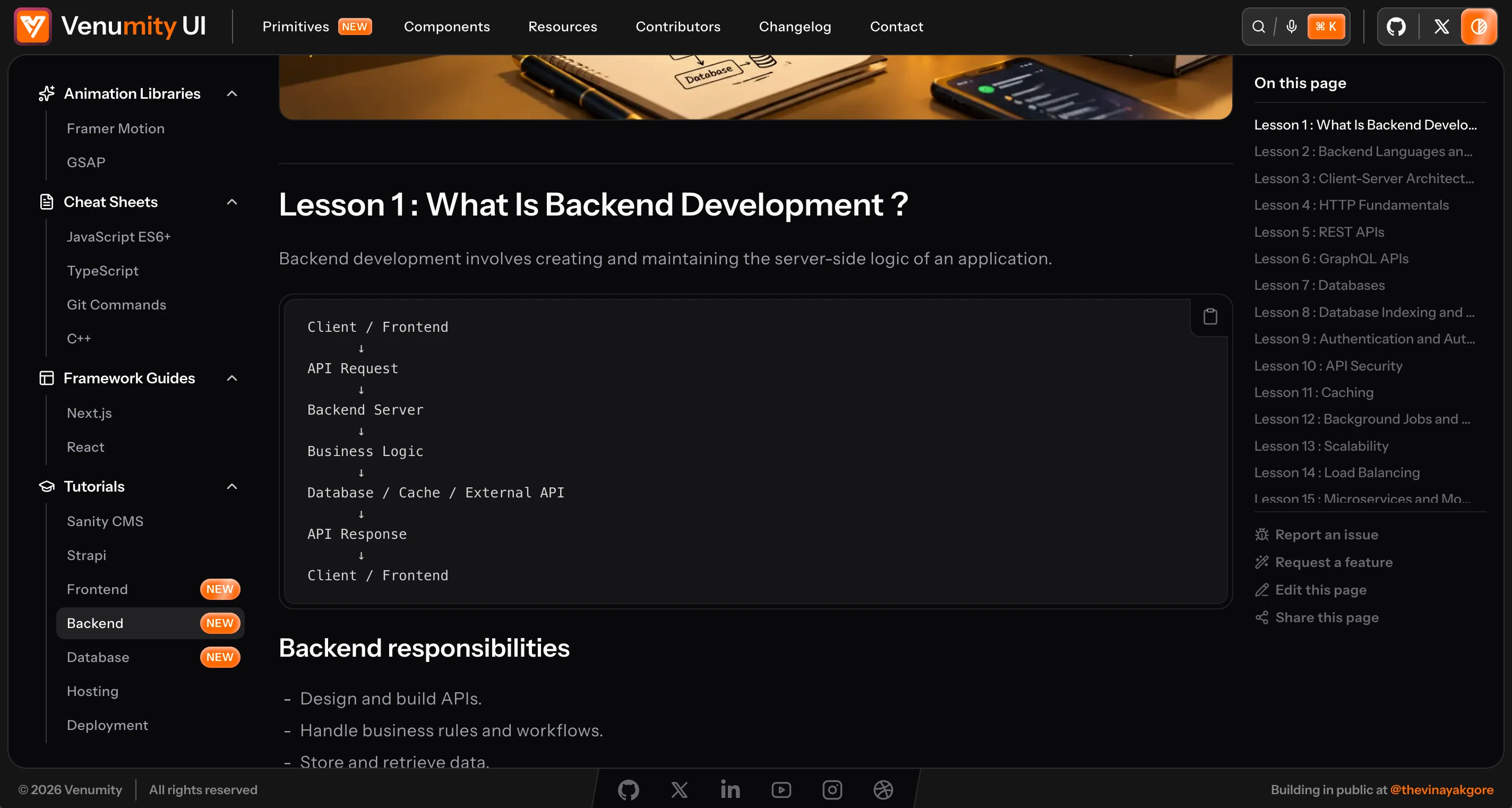The width and height of the screenshot is (1512, 808).
Task: Click the share icon beside Share this page
Action: [x=1261, y=617]
